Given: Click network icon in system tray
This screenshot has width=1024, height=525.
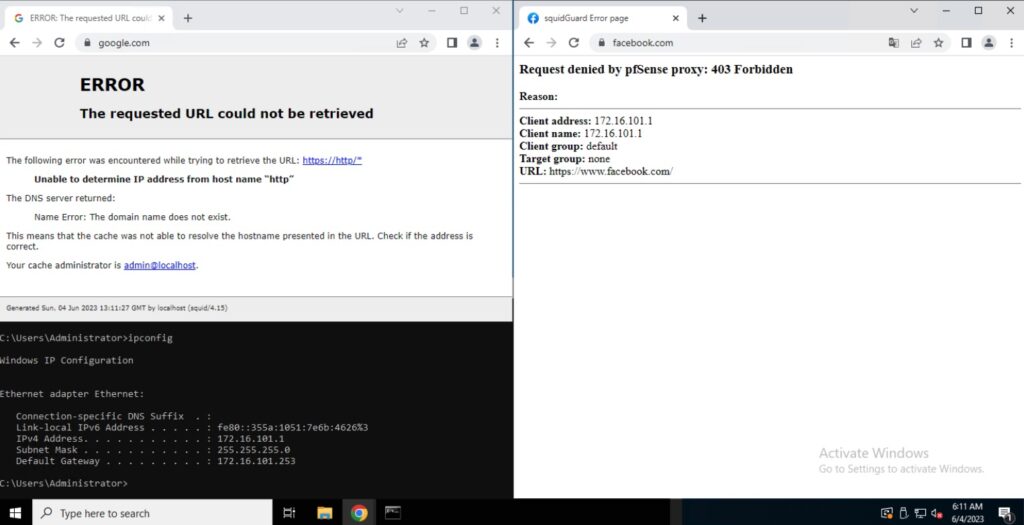Looking at the screenshot, I should point(920,513).
